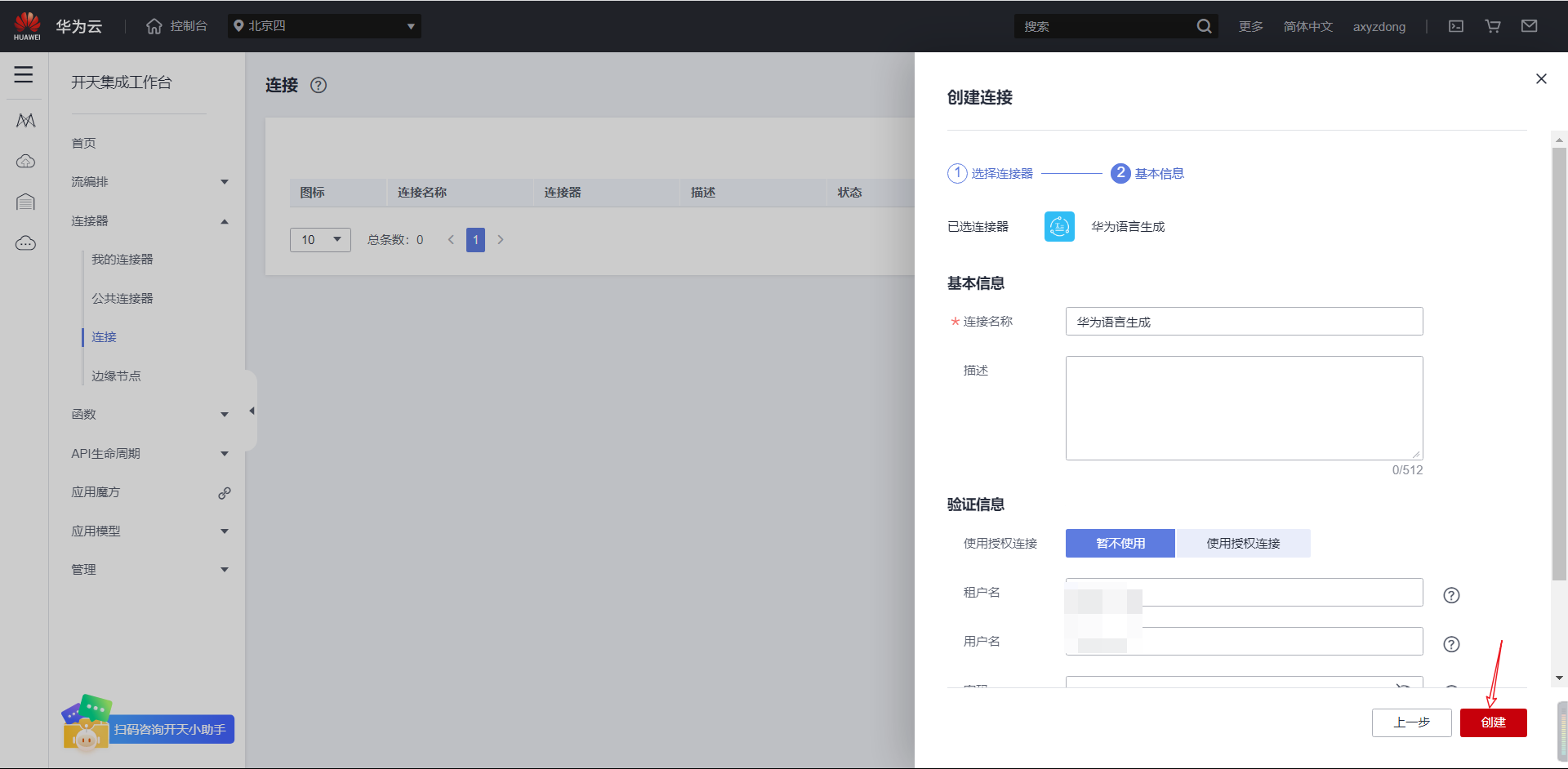Open 我的连接器 in the sidebar

[122, 260]
